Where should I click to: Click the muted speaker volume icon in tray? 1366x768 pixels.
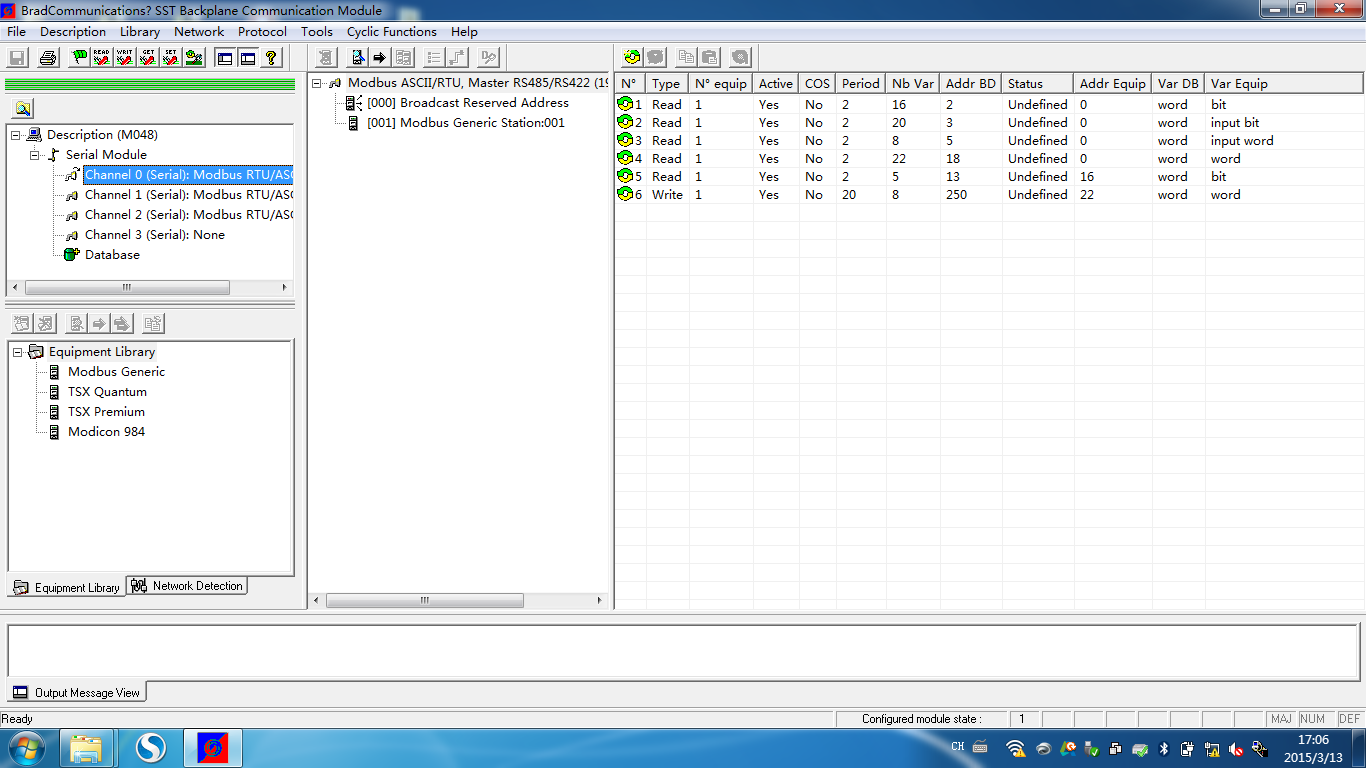[1236, 748]
